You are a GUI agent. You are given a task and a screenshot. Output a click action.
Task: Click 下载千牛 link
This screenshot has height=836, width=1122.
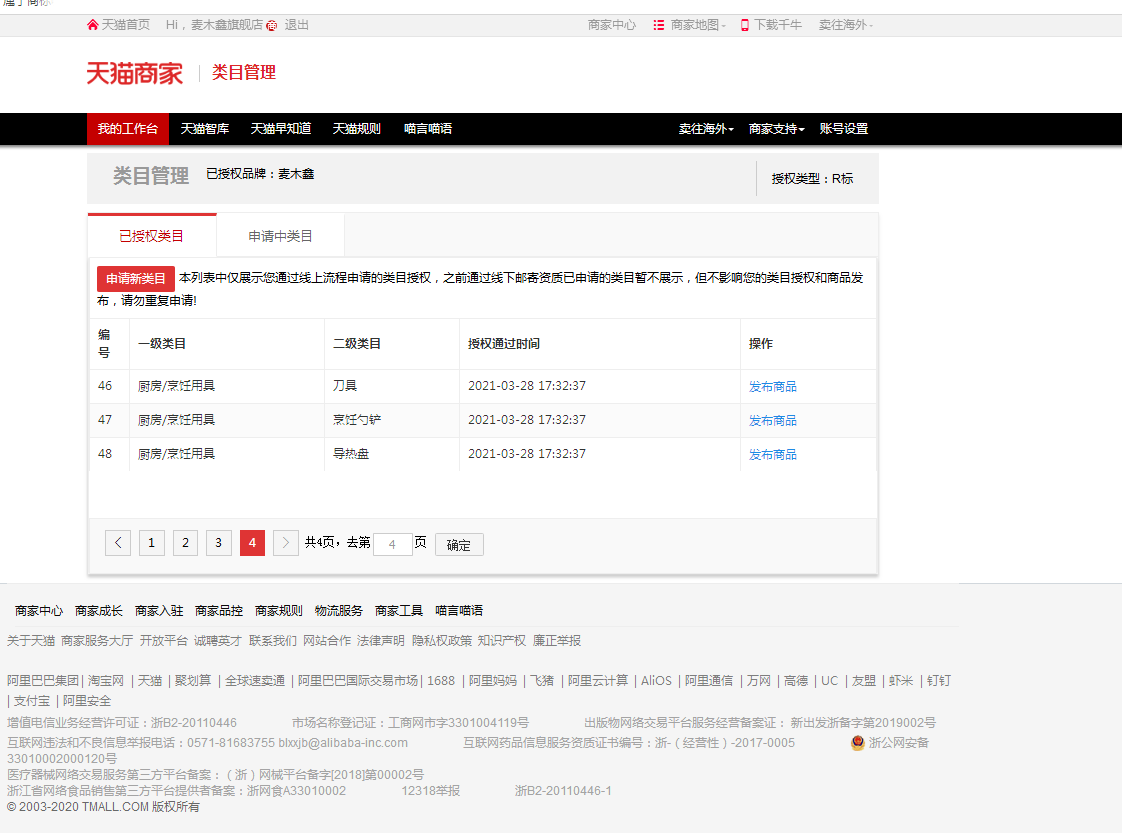pos(778,25)
